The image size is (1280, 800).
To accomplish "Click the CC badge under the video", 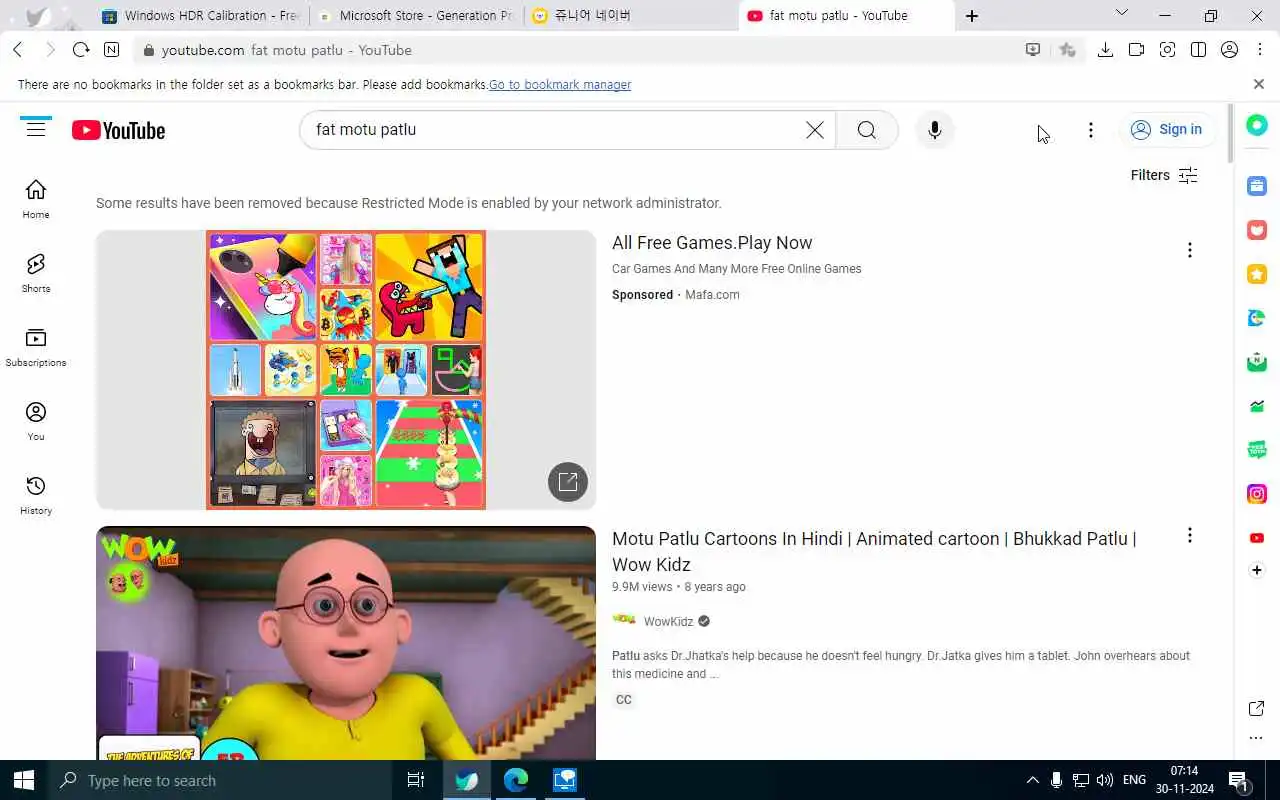I will point(624,700).
